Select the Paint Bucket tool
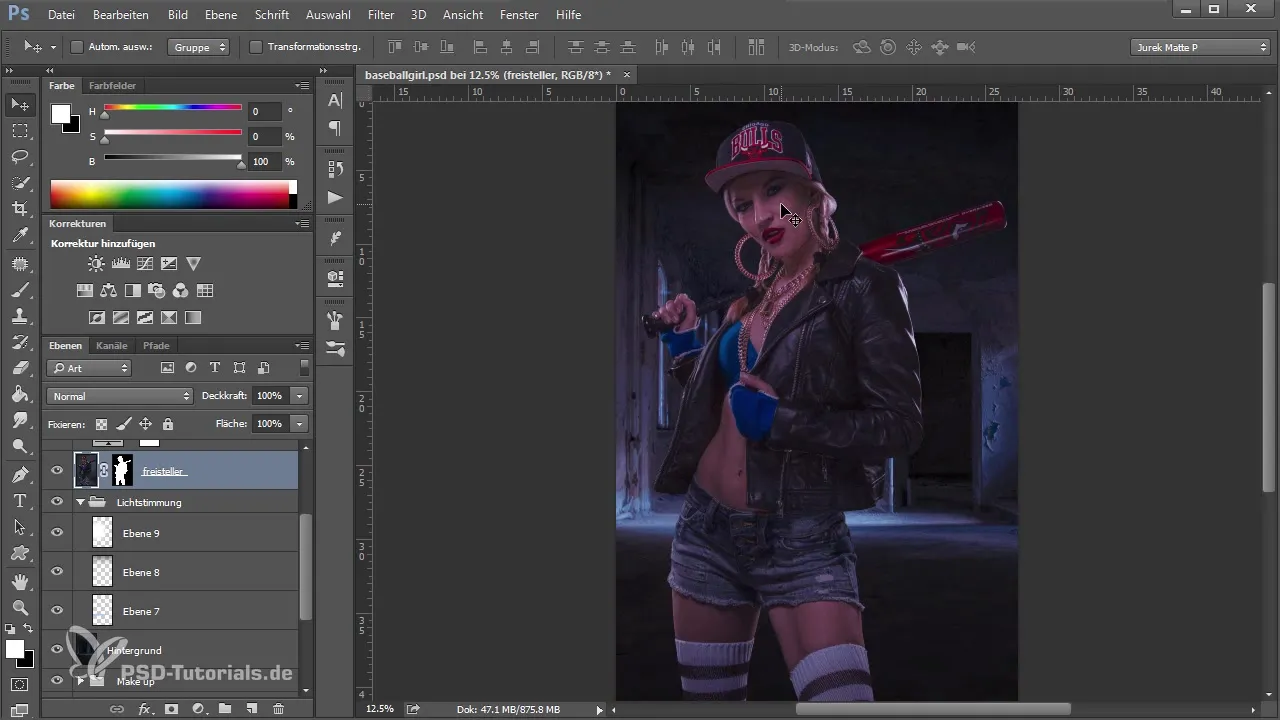This screenshot has height=720, width=1280. [x=20, y=394]
